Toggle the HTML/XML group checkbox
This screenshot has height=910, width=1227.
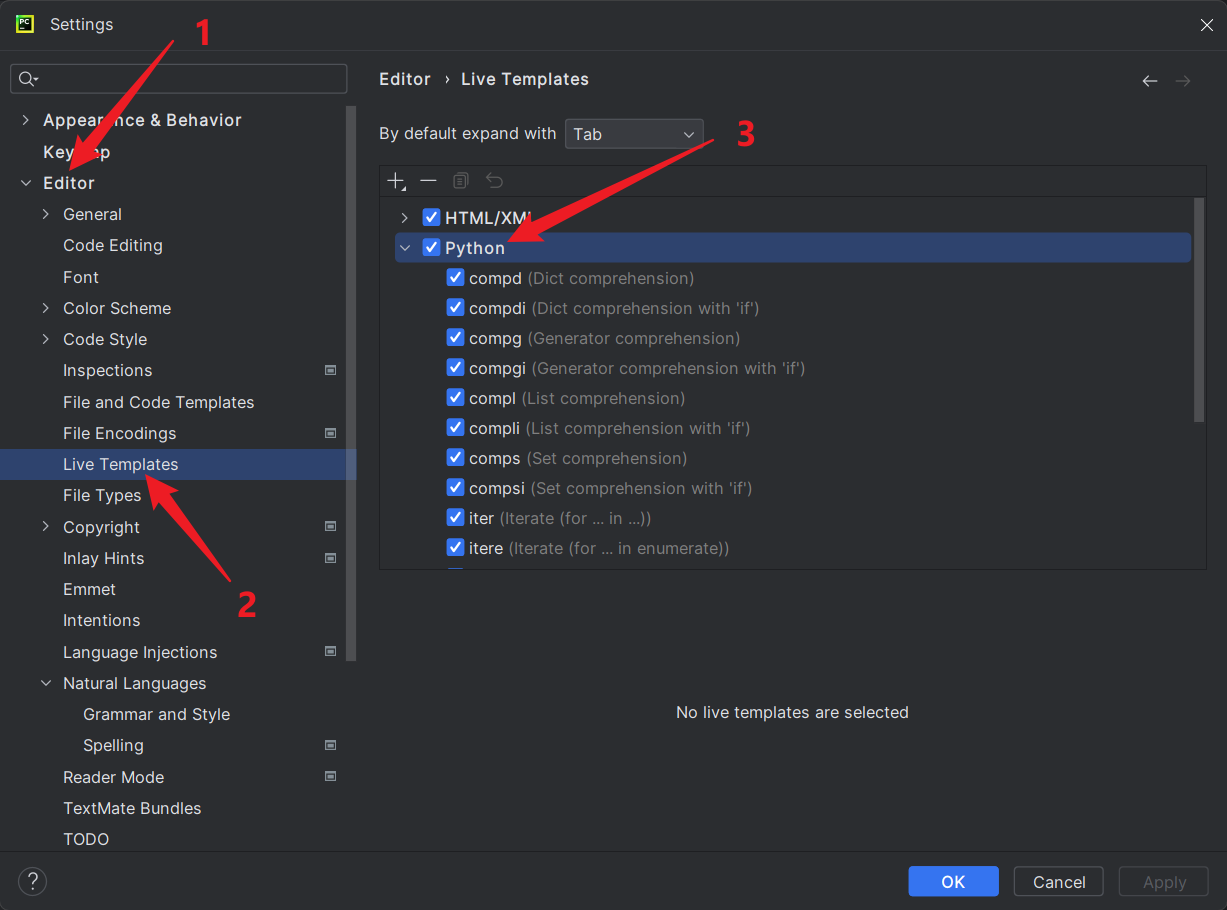tap(432, 217)
